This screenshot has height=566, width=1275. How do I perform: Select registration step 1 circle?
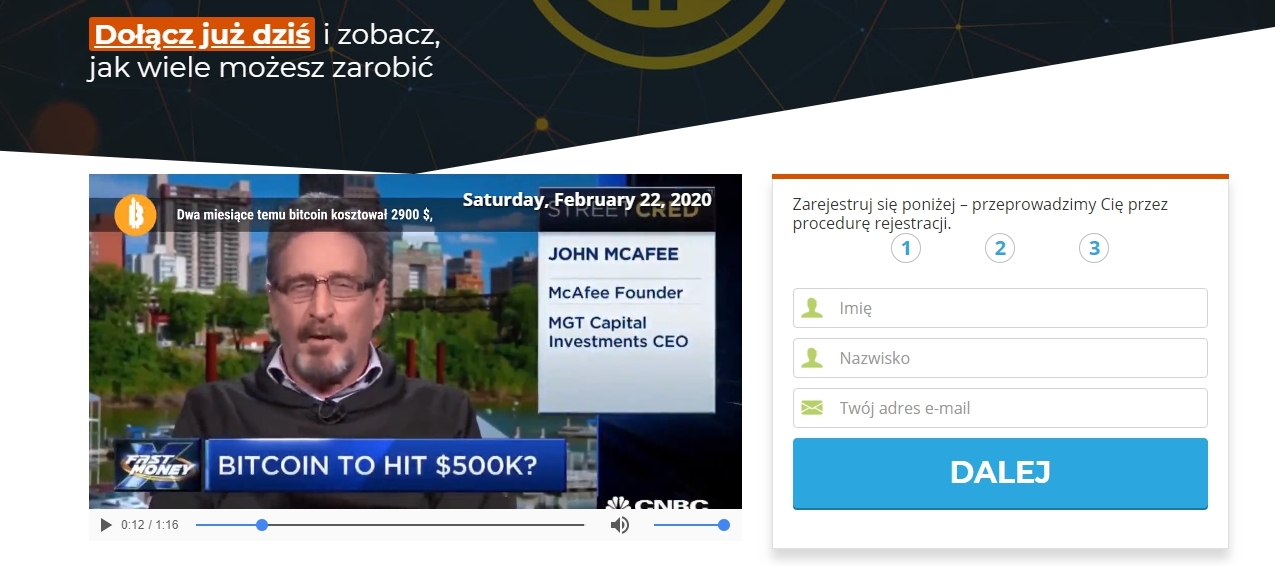[x=906, y=248]
